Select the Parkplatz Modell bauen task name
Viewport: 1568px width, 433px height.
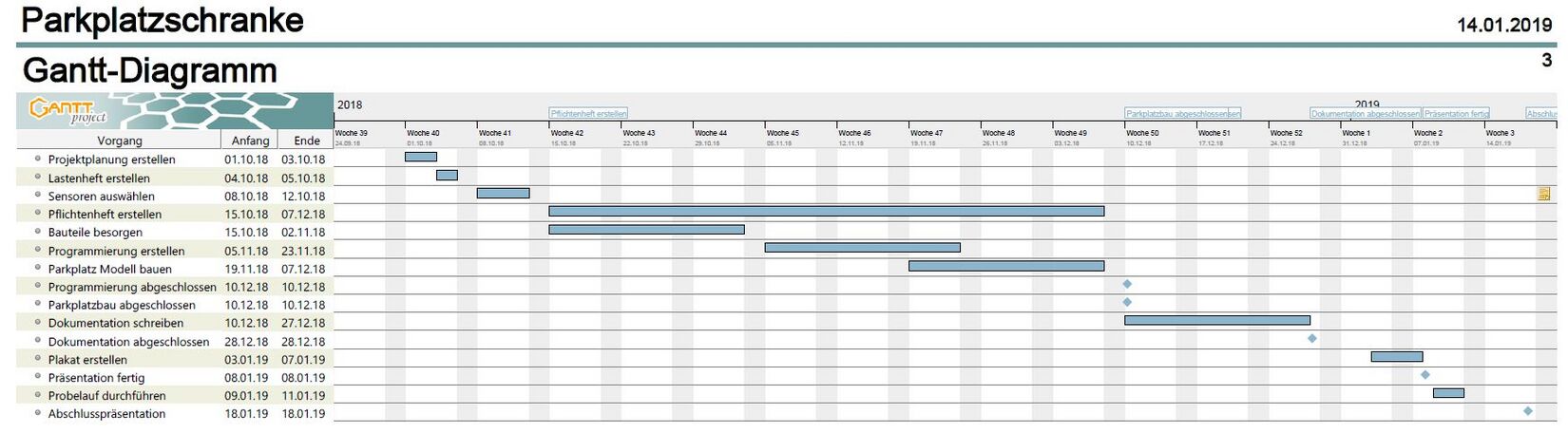(x=109, y=269)
